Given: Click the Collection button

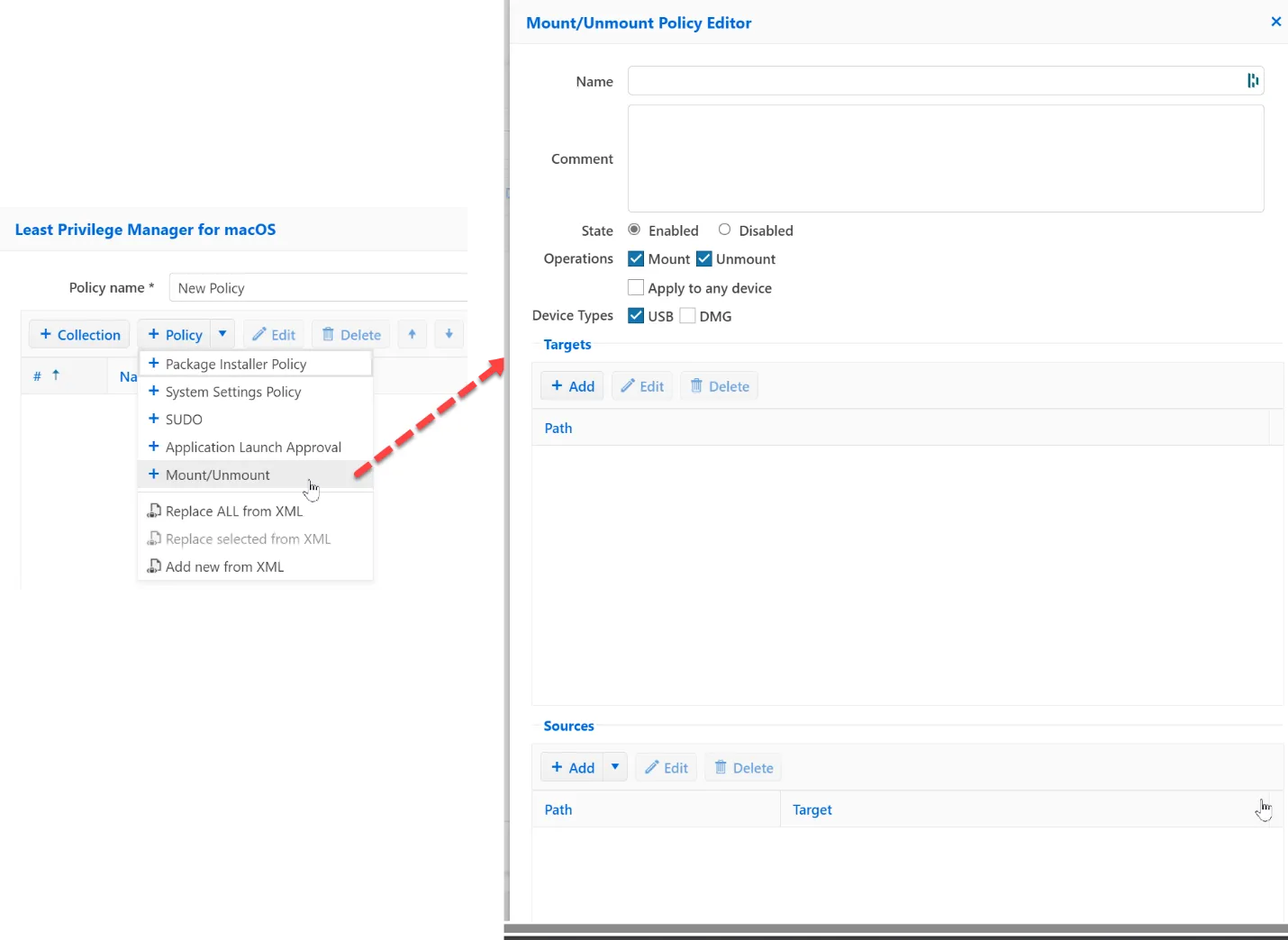Looking at the screenshot, I should coord(79,334).
